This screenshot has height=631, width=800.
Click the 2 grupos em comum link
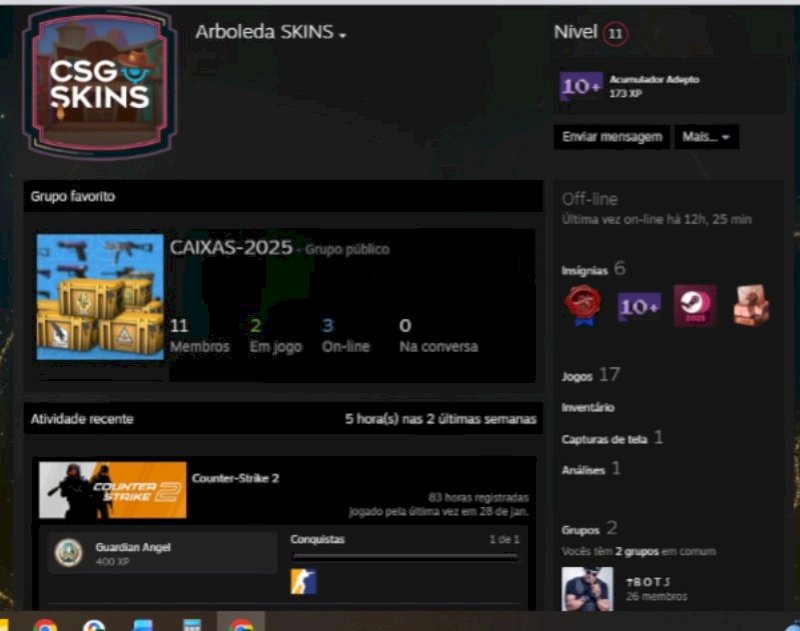click(637, 551)
